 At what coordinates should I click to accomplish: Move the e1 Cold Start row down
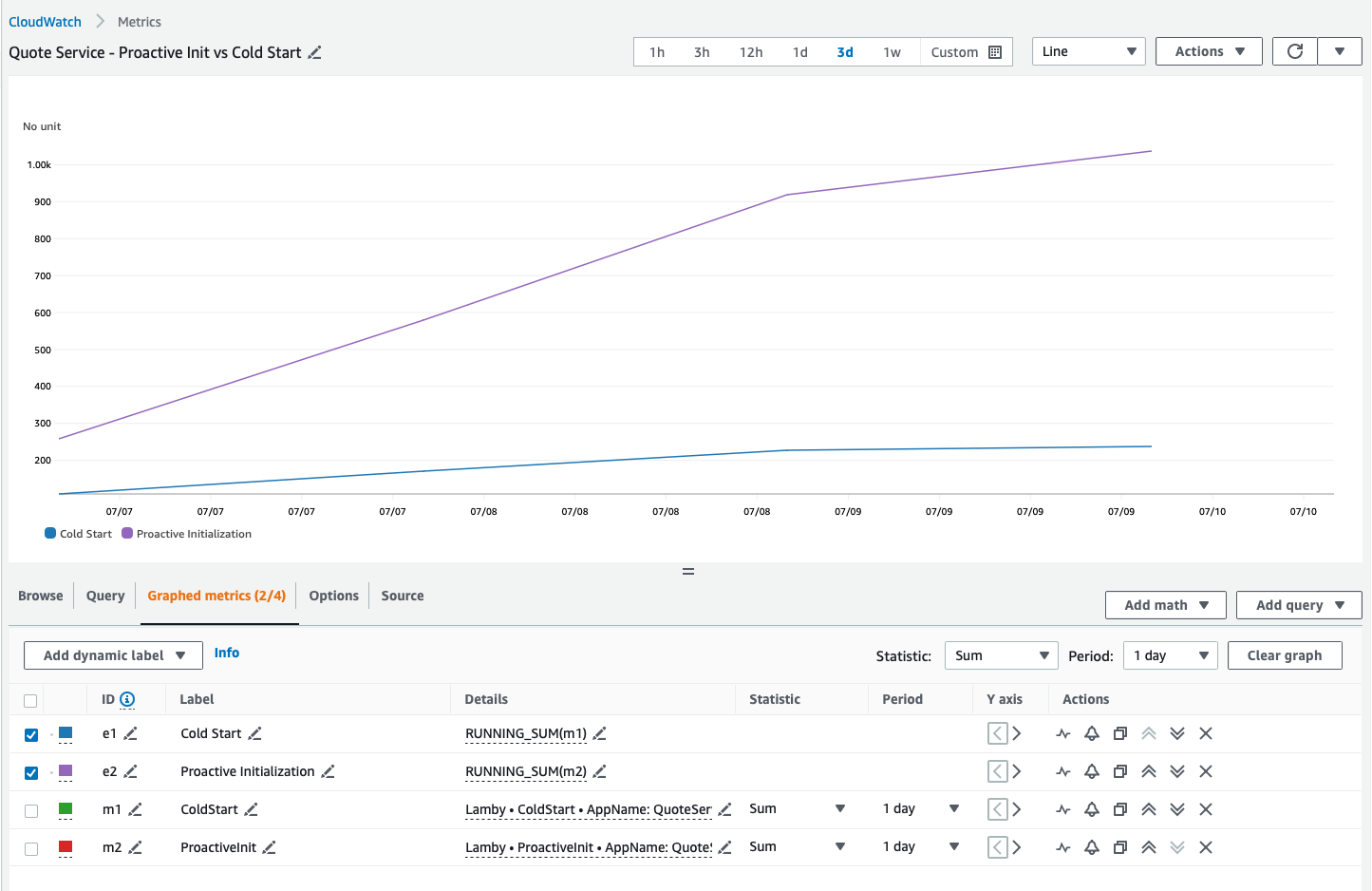(1177, 733)
